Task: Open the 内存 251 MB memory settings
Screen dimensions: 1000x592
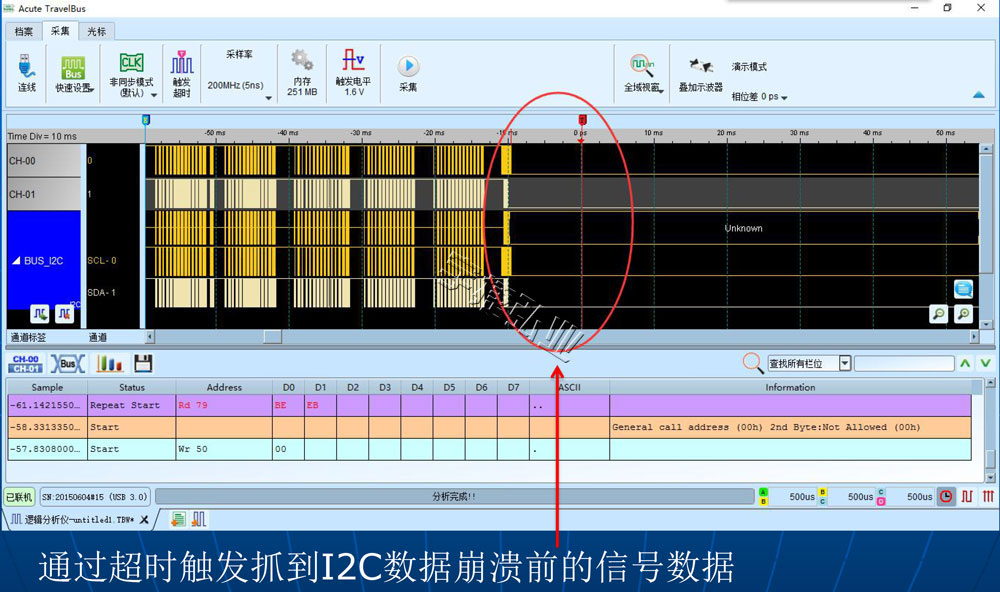Action: tap(302, 73)
